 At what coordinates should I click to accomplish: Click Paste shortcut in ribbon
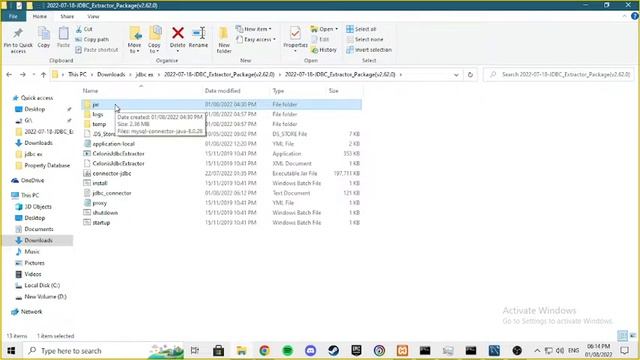97,50
